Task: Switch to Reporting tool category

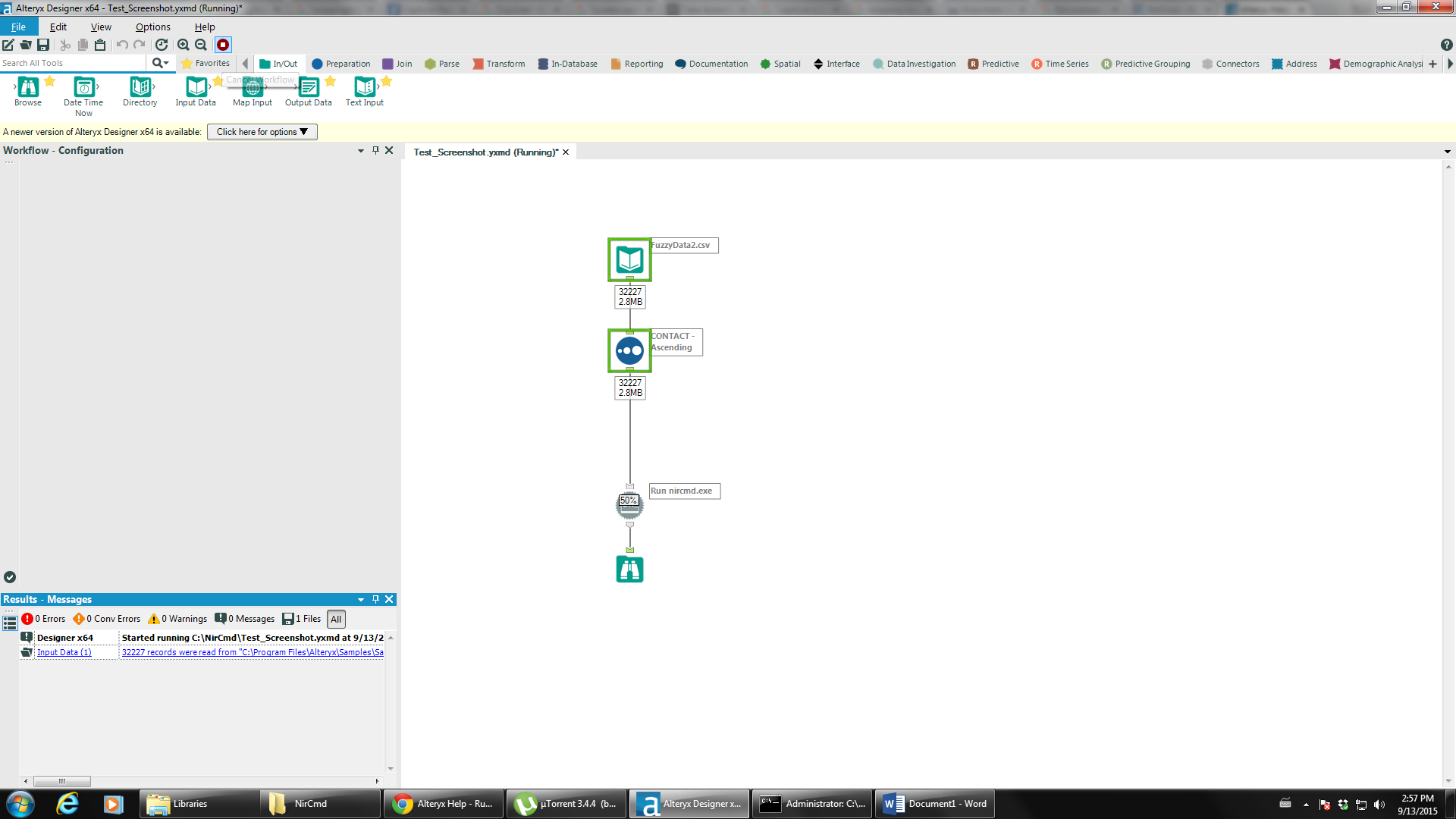Action: tap(636, 64)
